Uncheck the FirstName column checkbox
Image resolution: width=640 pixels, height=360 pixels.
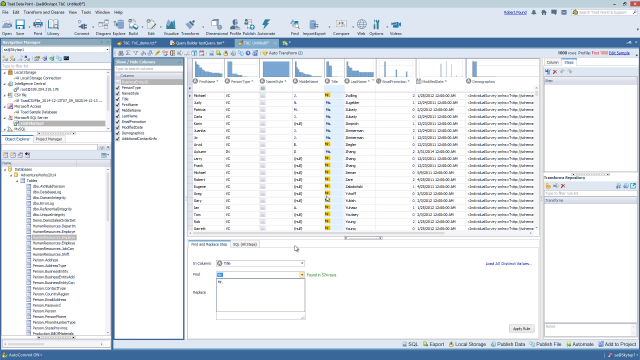click(x=118, y=105)
